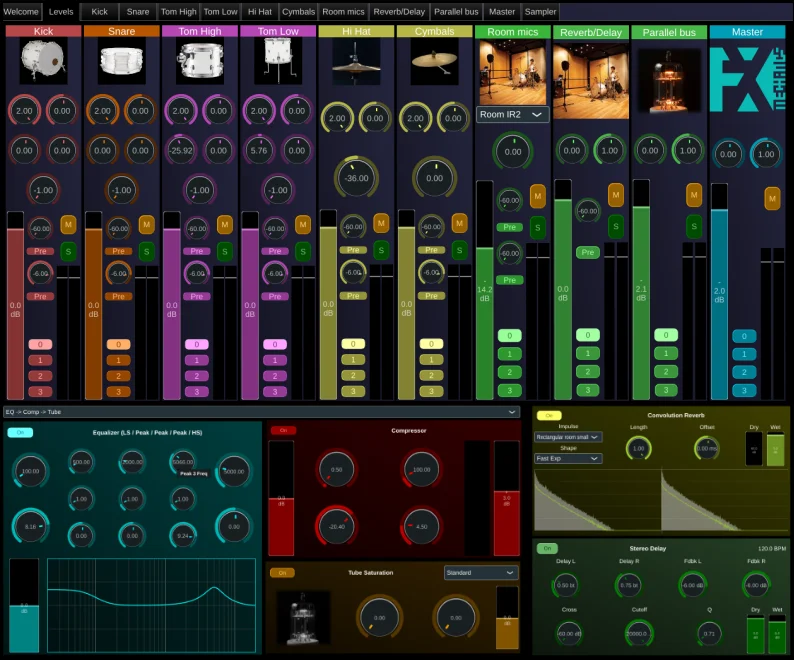Click the upper Pre button on Kick channel

coord(41,251)
